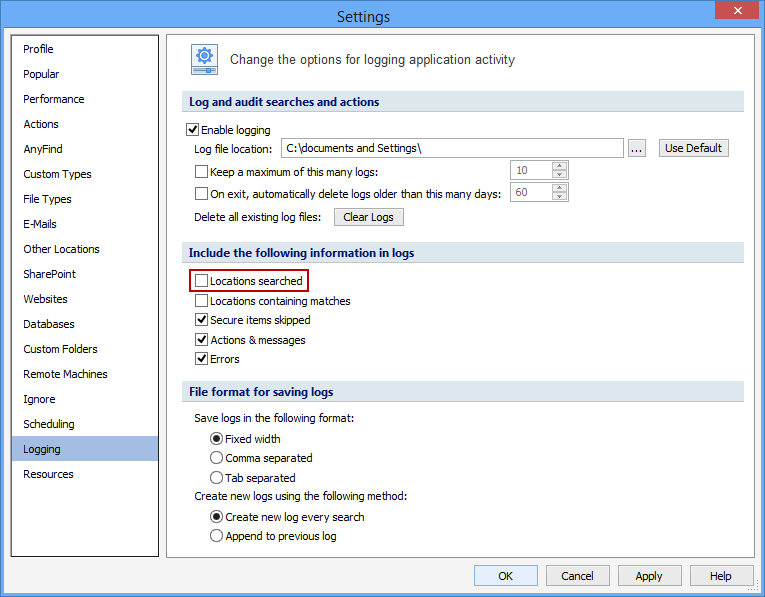
Task: Select Append to previous log option
Action: tap(216, 536)
